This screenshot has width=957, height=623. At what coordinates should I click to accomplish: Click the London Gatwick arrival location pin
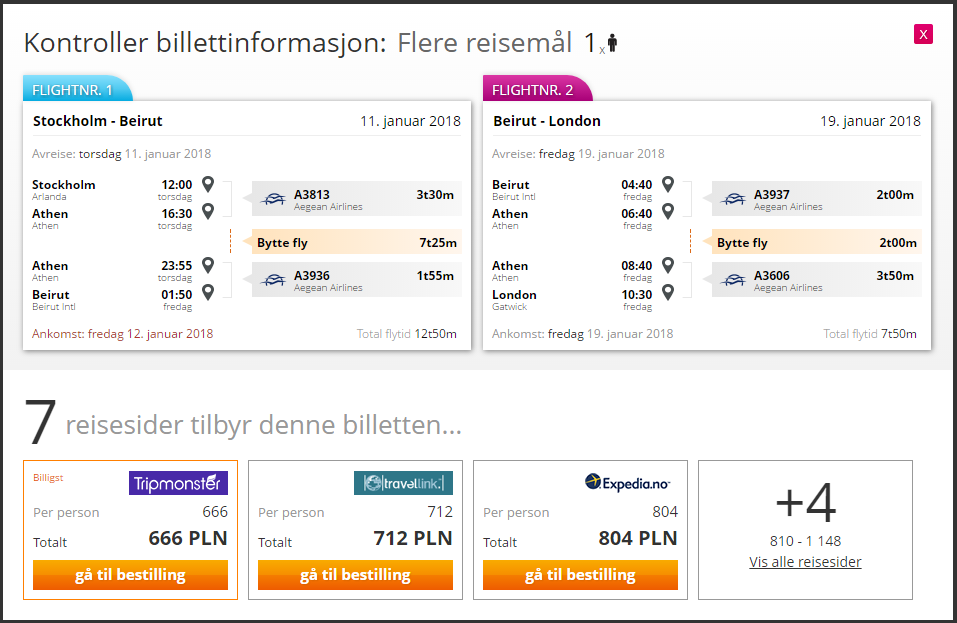pos(668,293)
